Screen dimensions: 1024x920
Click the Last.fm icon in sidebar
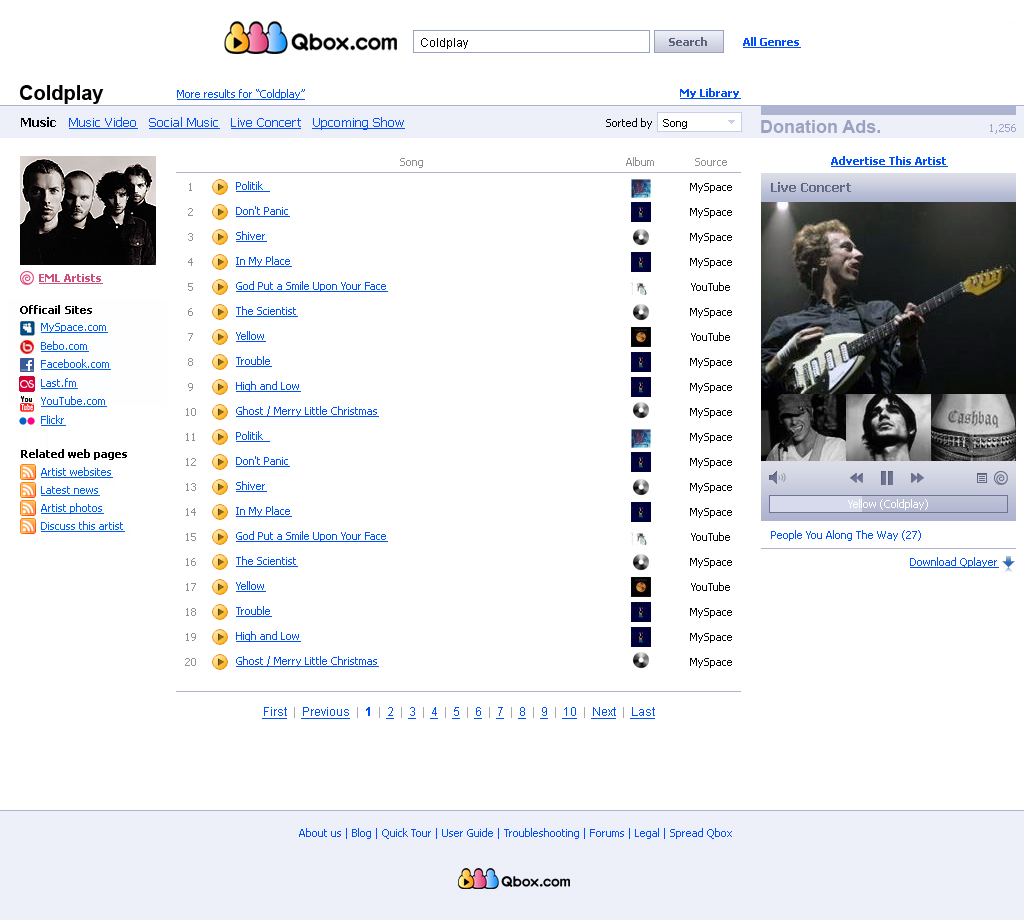click(27, 383)
